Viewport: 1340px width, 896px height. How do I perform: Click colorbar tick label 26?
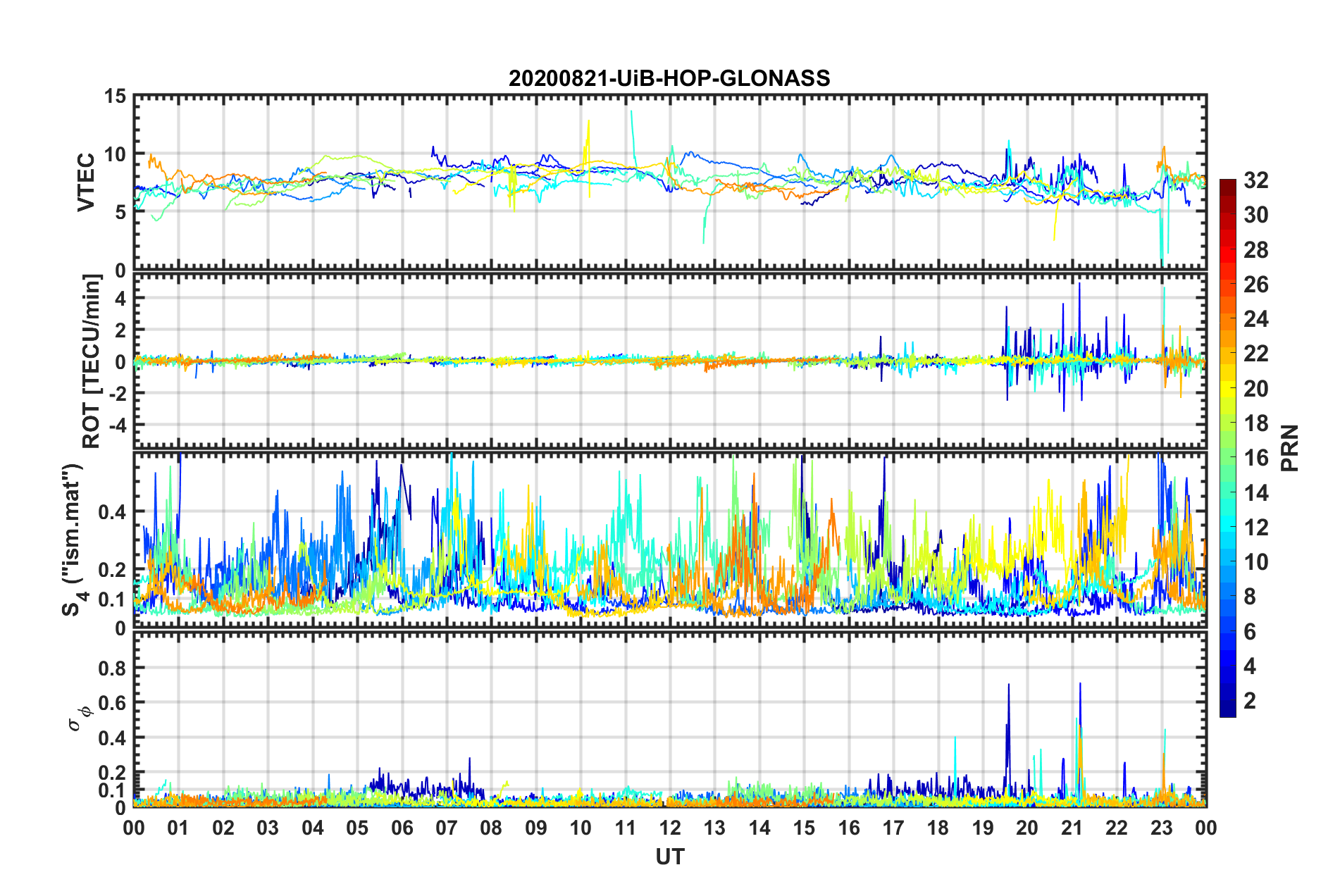point(1256,285)
